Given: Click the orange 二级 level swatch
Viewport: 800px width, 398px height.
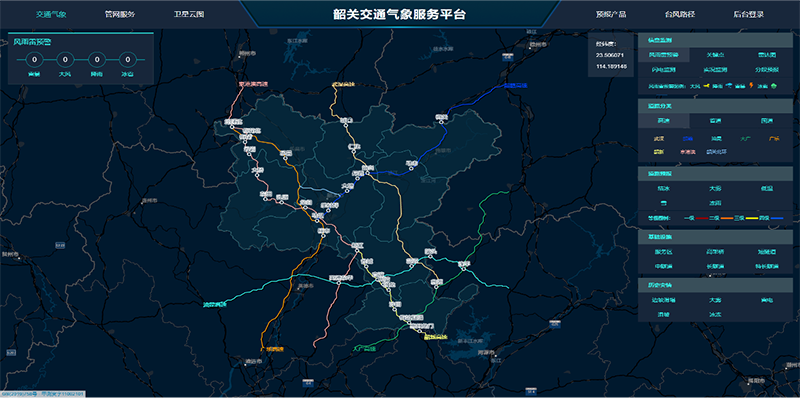Looking at the screenshot, I should [727, 218].
